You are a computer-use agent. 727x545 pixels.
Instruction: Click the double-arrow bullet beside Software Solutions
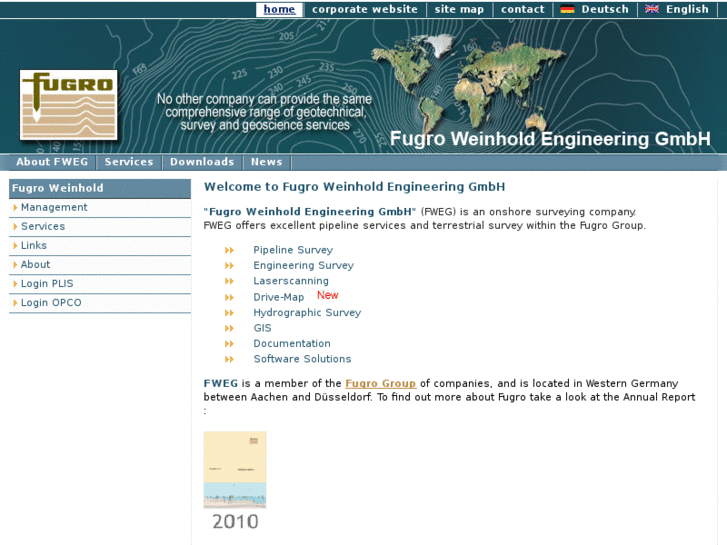coord(229,359)
